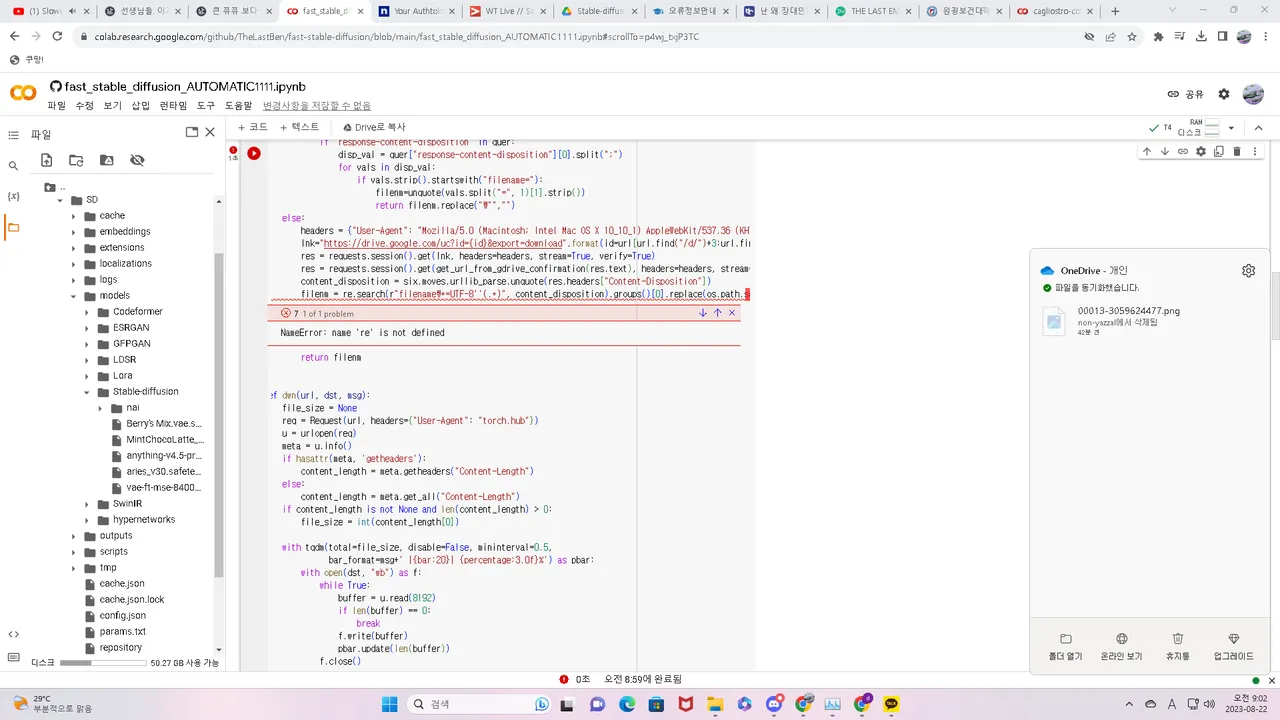Run the code cell play button
This screenshot has height=720, width=1280.
point(254,153)
